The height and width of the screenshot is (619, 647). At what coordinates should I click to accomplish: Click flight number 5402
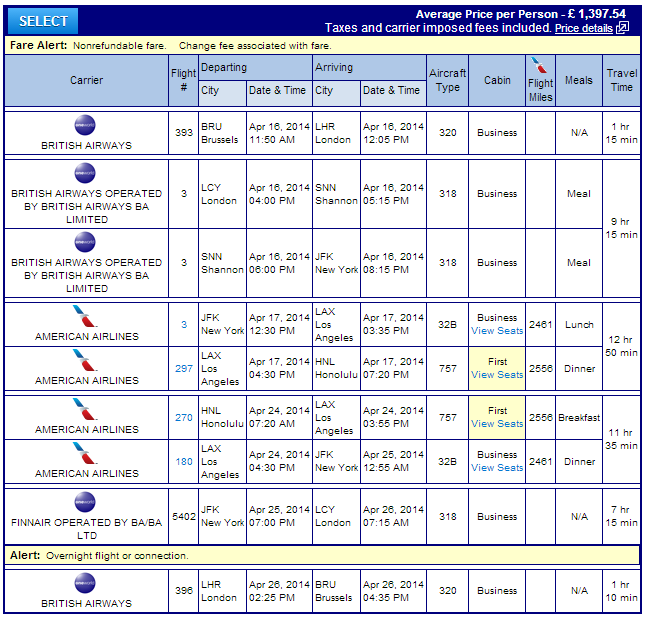tap(184, 516)
